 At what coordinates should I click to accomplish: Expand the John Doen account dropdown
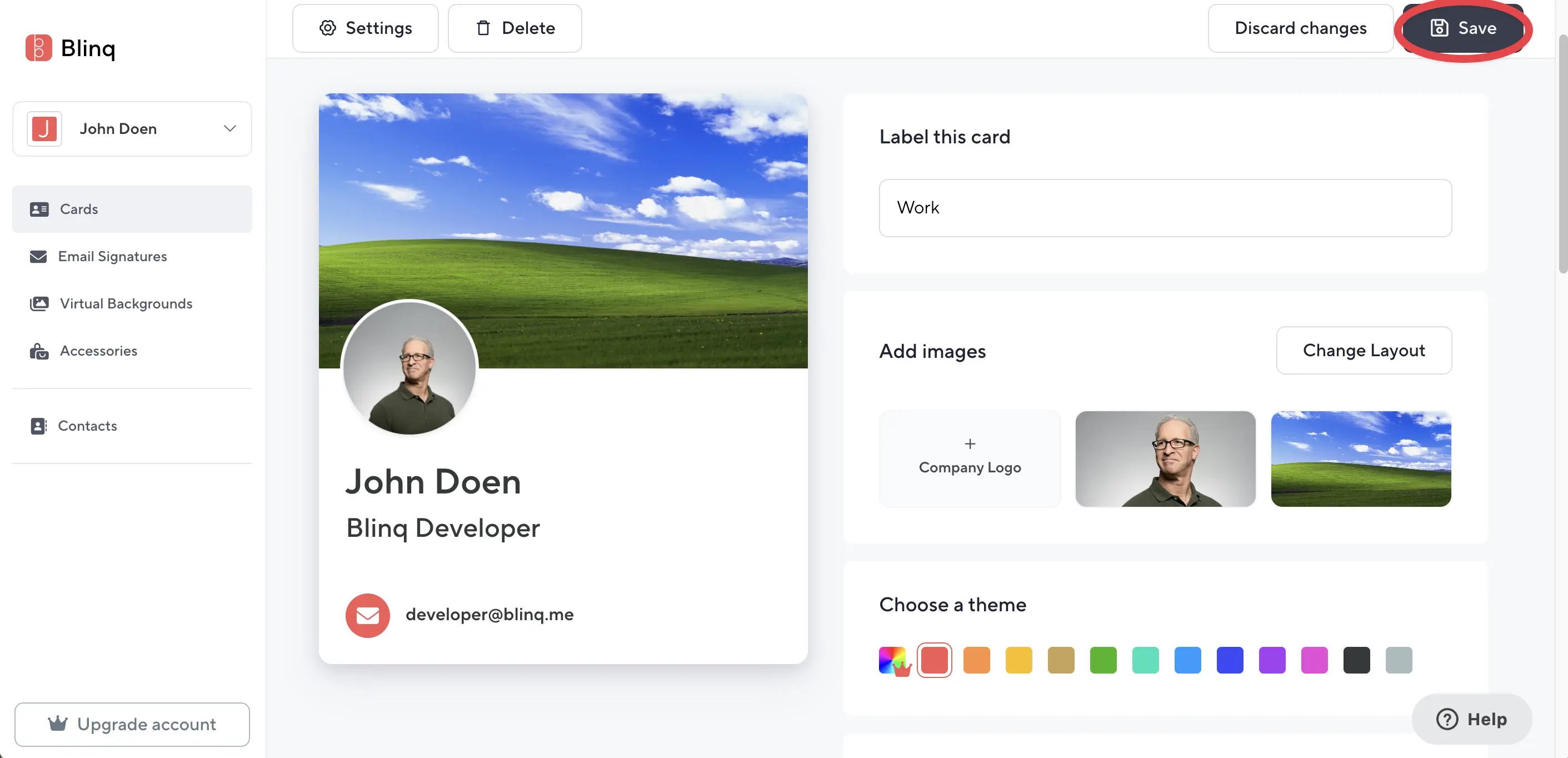[229, 128]
